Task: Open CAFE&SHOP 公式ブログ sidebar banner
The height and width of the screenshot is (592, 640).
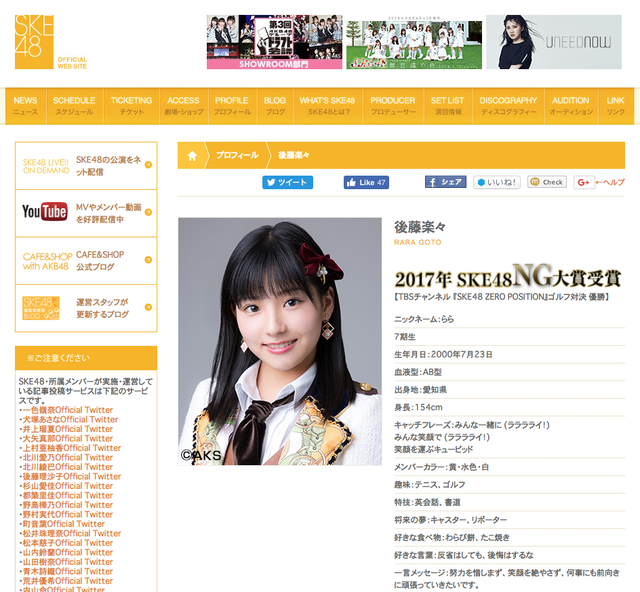Action: tap(86, 260)
